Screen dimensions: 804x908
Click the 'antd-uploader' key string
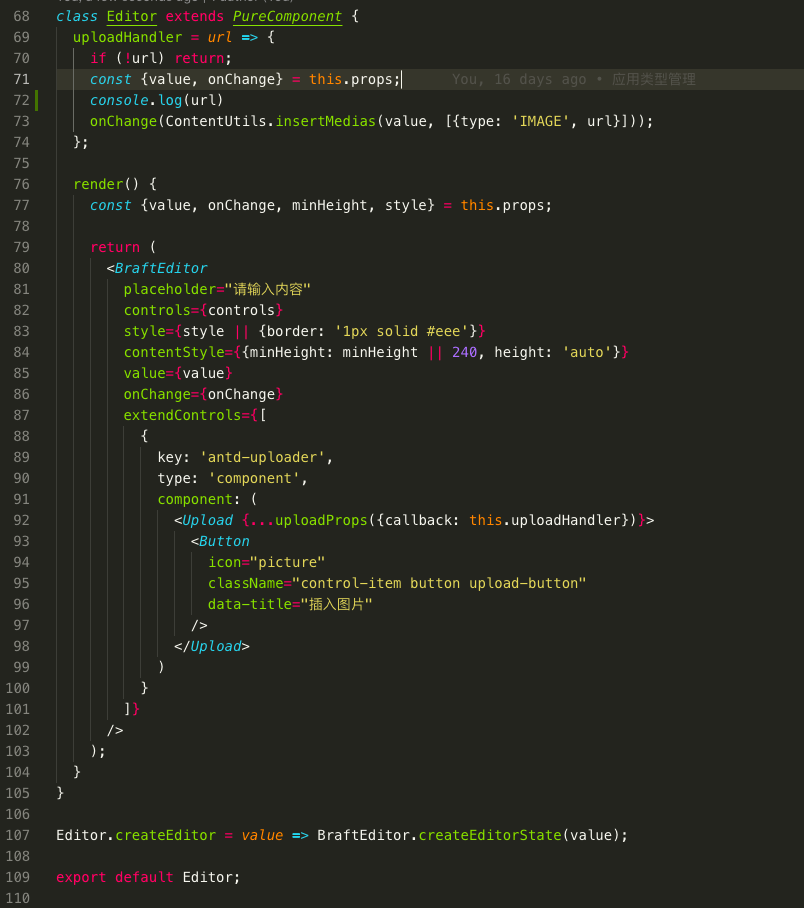tap(262, 457)
